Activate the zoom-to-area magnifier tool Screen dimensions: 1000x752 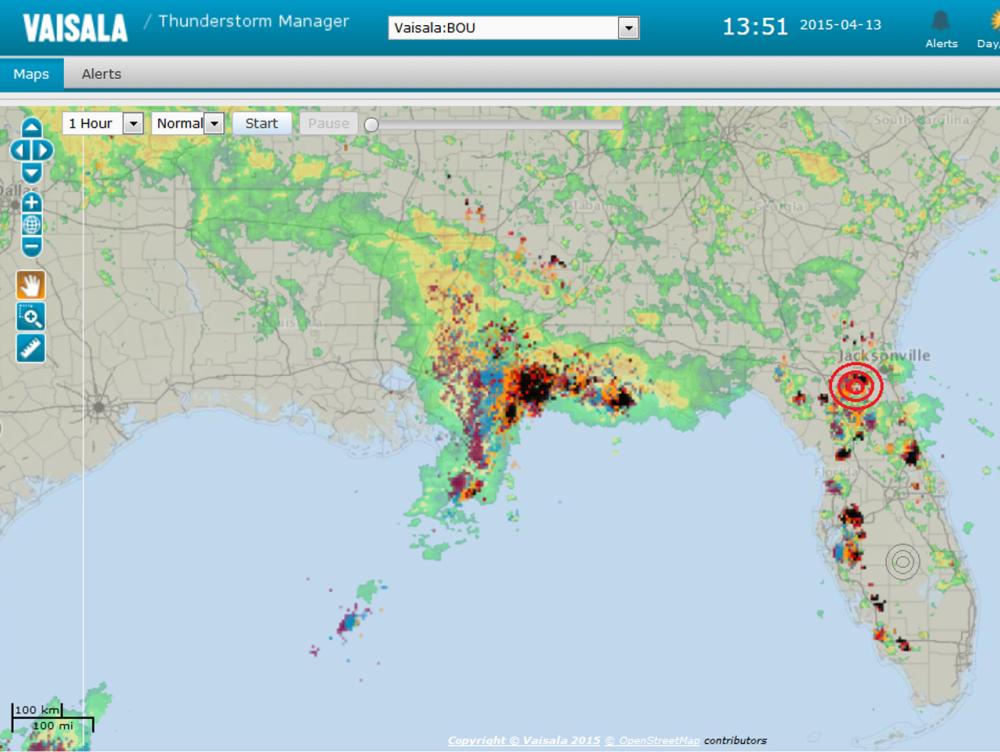pos(31,317)
